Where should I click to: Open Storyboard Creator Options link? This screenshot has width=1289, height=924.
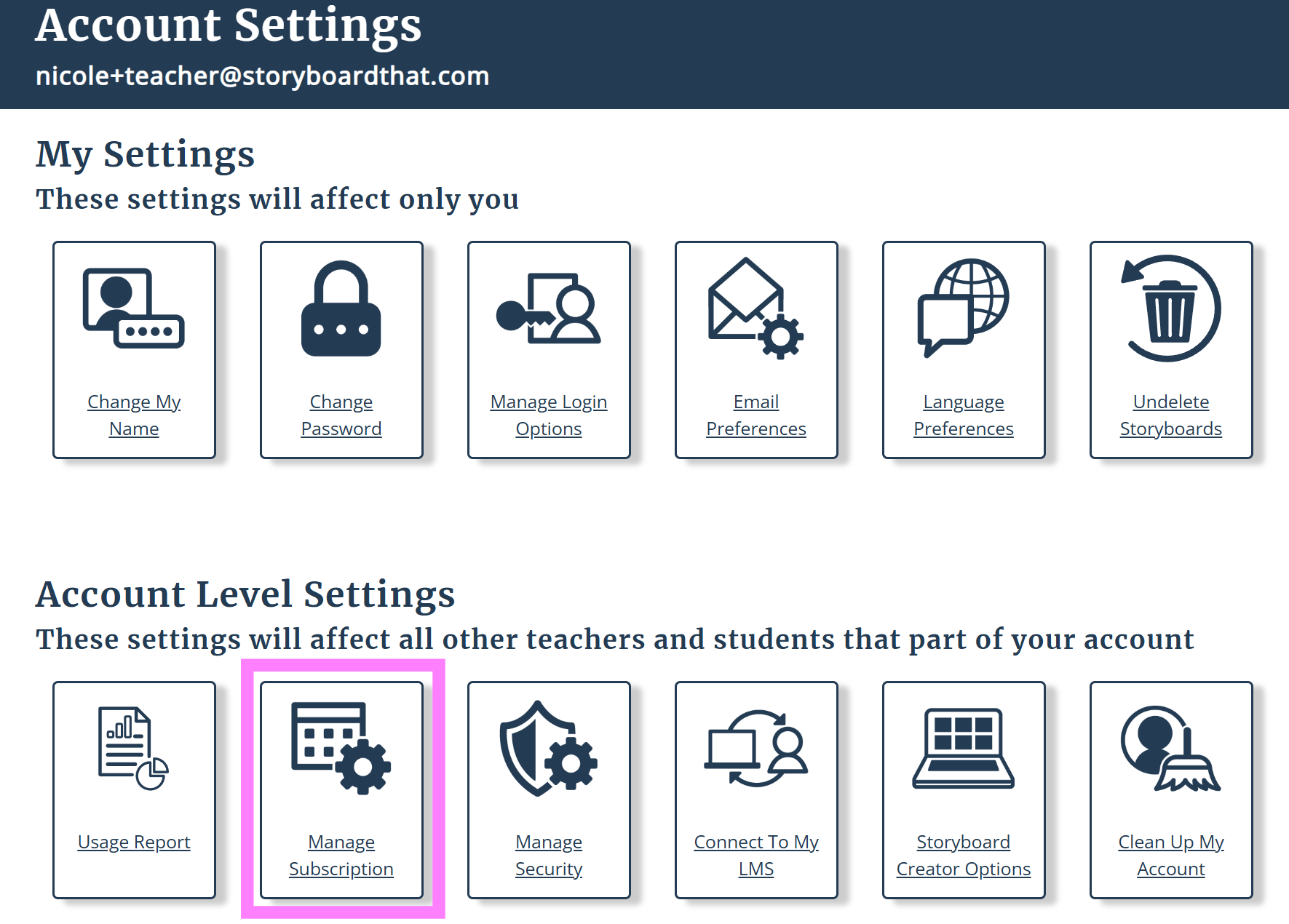[963, 856]
